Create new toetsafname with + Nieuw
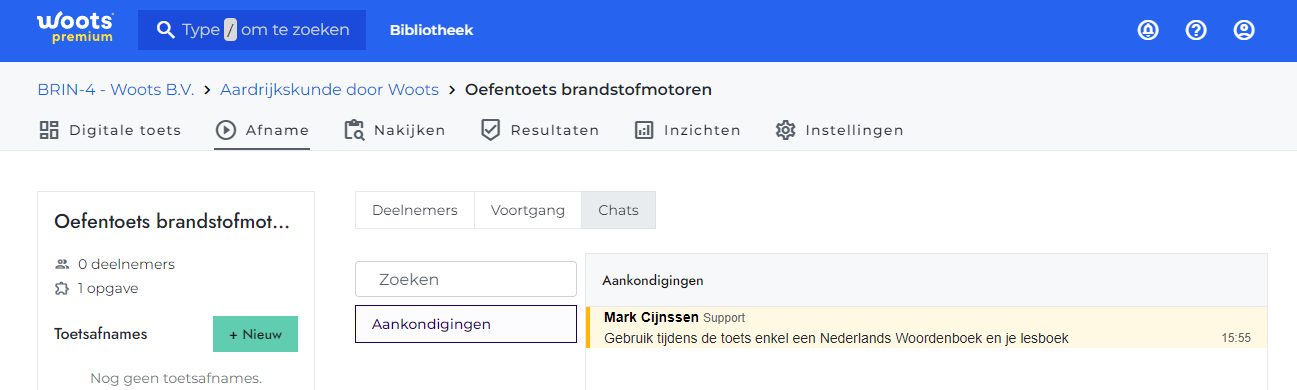Viewport: 1297px width, 390px height. [255, 334]
